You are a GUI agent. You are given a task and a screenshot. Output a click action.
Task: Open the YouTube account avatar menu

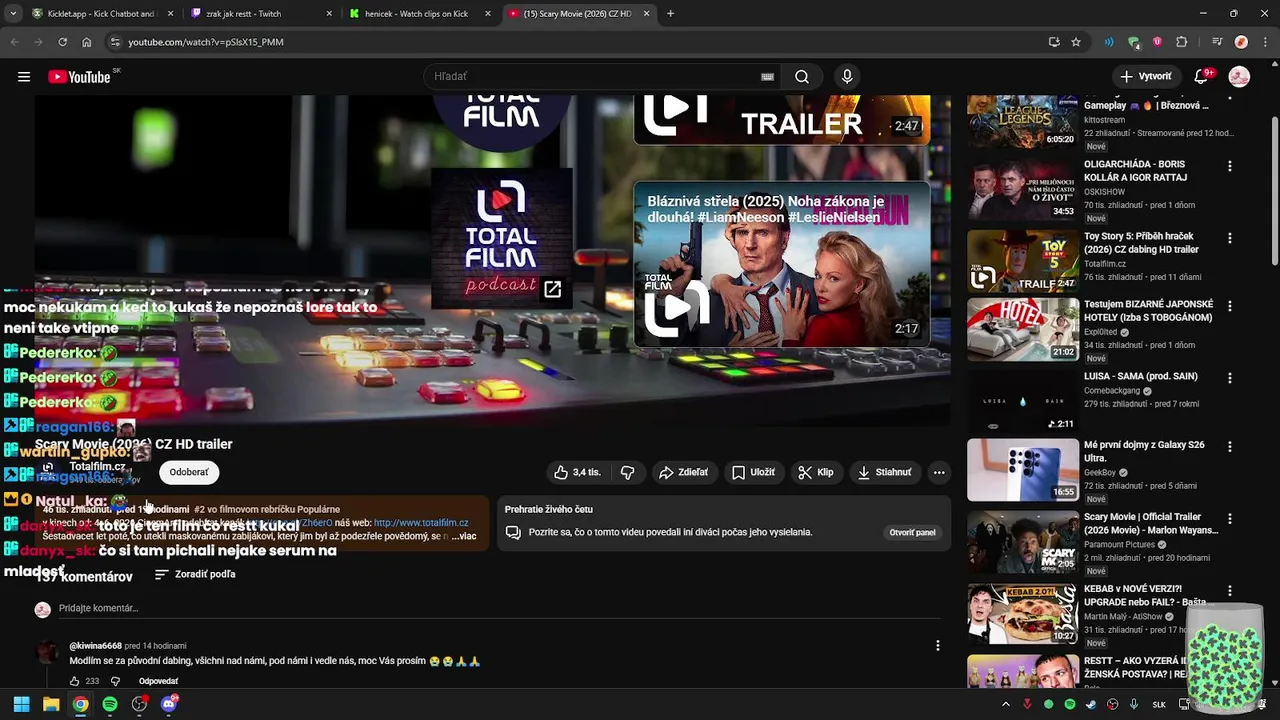[x=1239, y=77]
